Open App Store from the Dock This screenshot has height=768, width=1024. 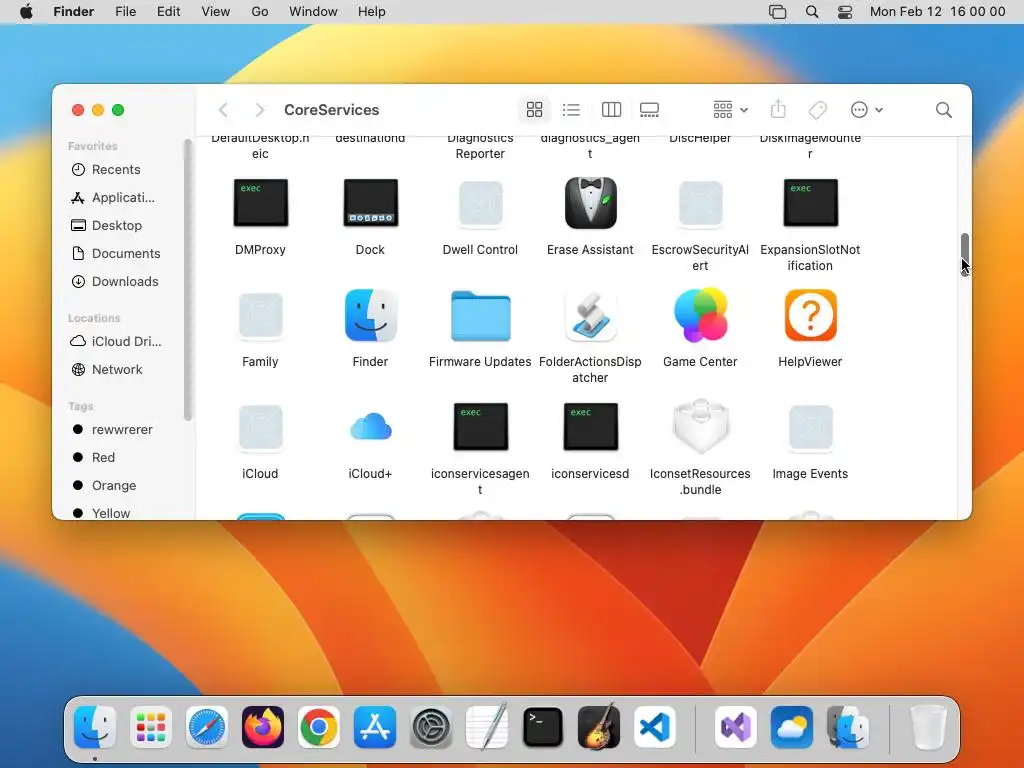(375, 727)
